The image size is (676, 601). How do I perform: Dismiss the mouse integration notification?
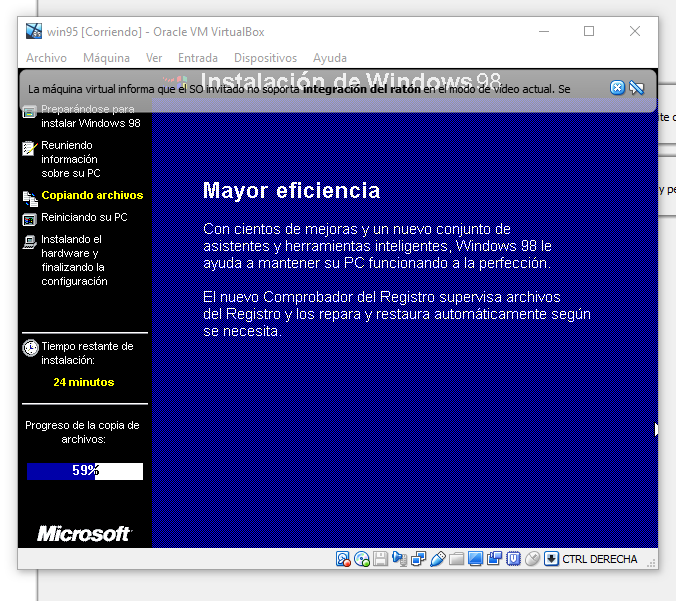pos(617,88)
